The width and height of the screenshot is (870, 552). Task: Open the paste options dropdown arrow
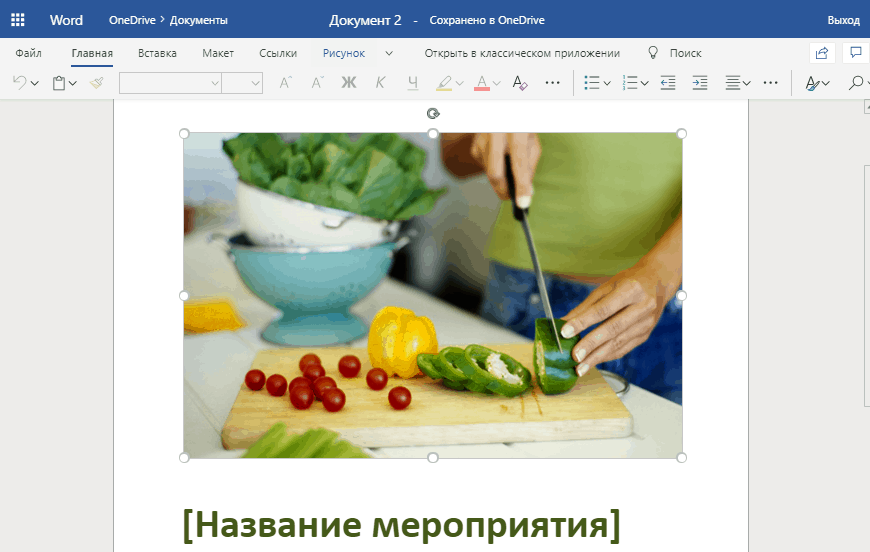(73, 84)
